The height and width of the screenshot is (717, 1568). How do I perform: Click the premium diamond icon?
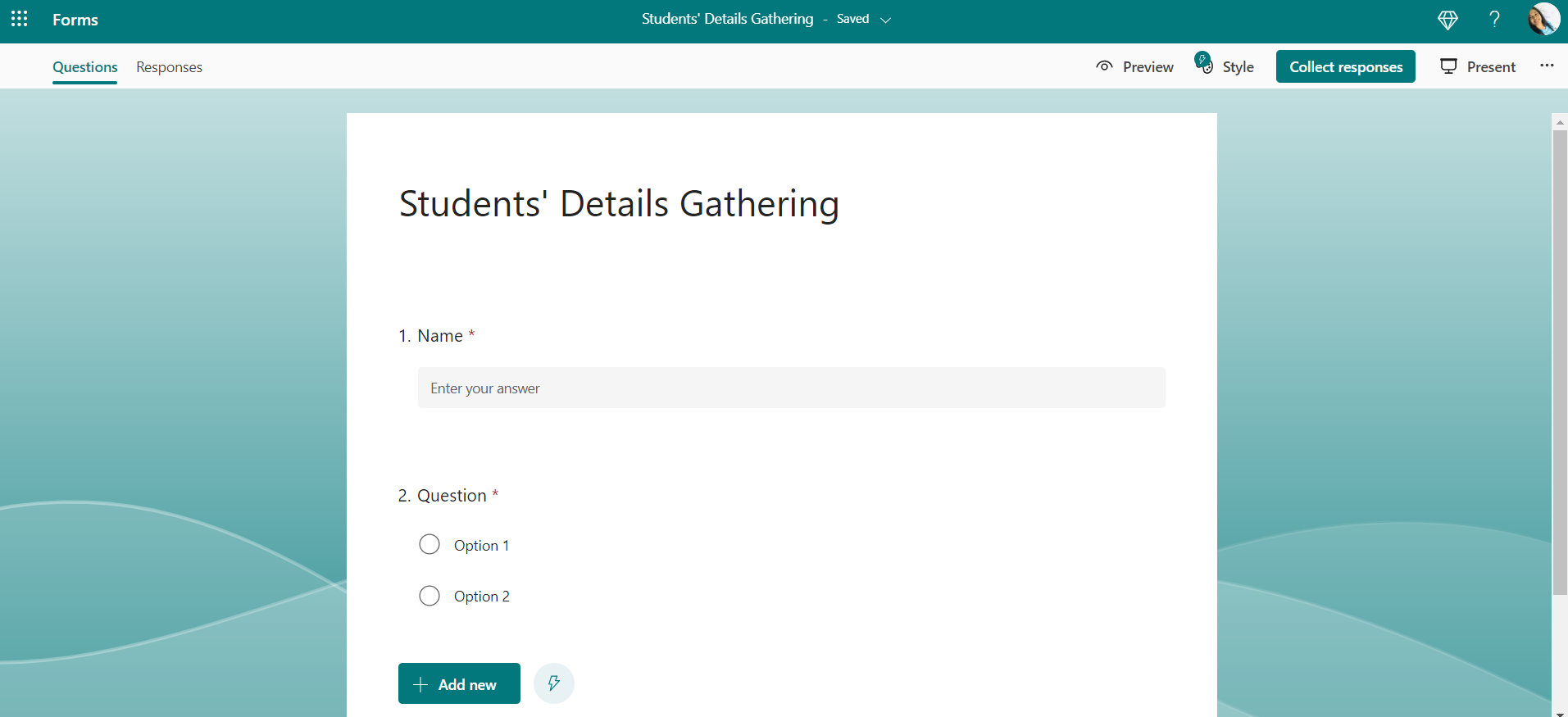point(1448,20)
